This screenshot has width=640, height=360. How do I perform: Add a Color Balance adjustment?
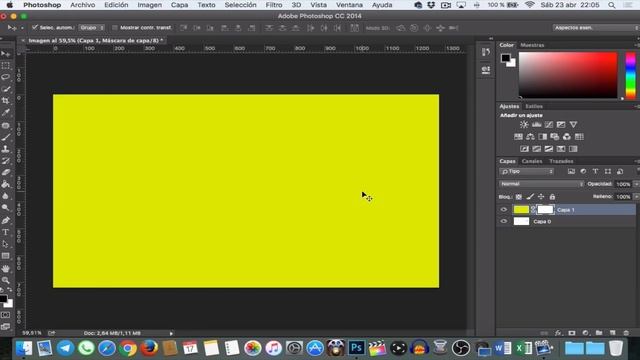(530, 137)
